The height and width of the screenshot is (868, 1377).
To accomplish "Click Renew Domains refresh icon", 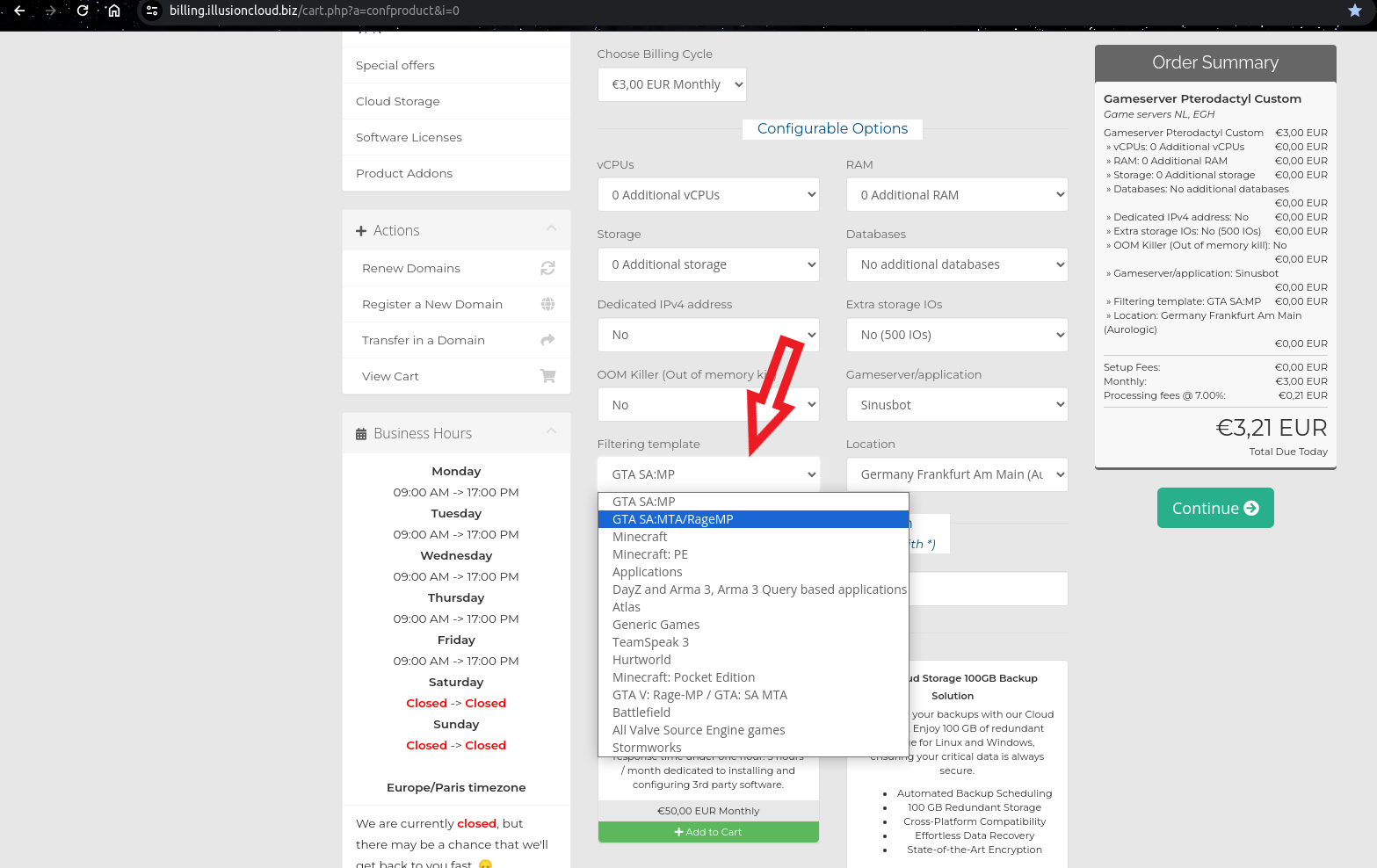I will tap(547, 268).
